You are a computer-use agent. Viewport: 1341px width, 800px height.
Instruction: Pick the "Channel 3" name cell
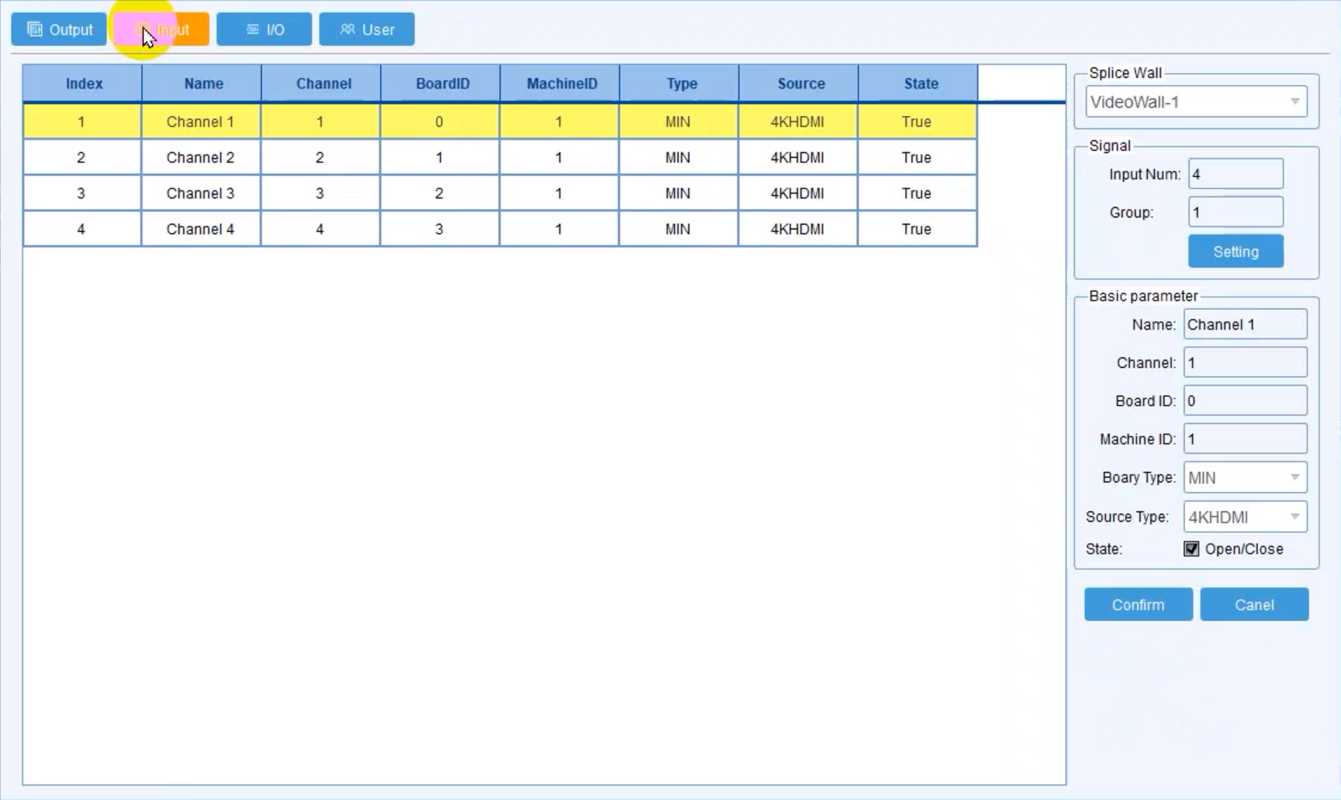click(x=201, y=194)
